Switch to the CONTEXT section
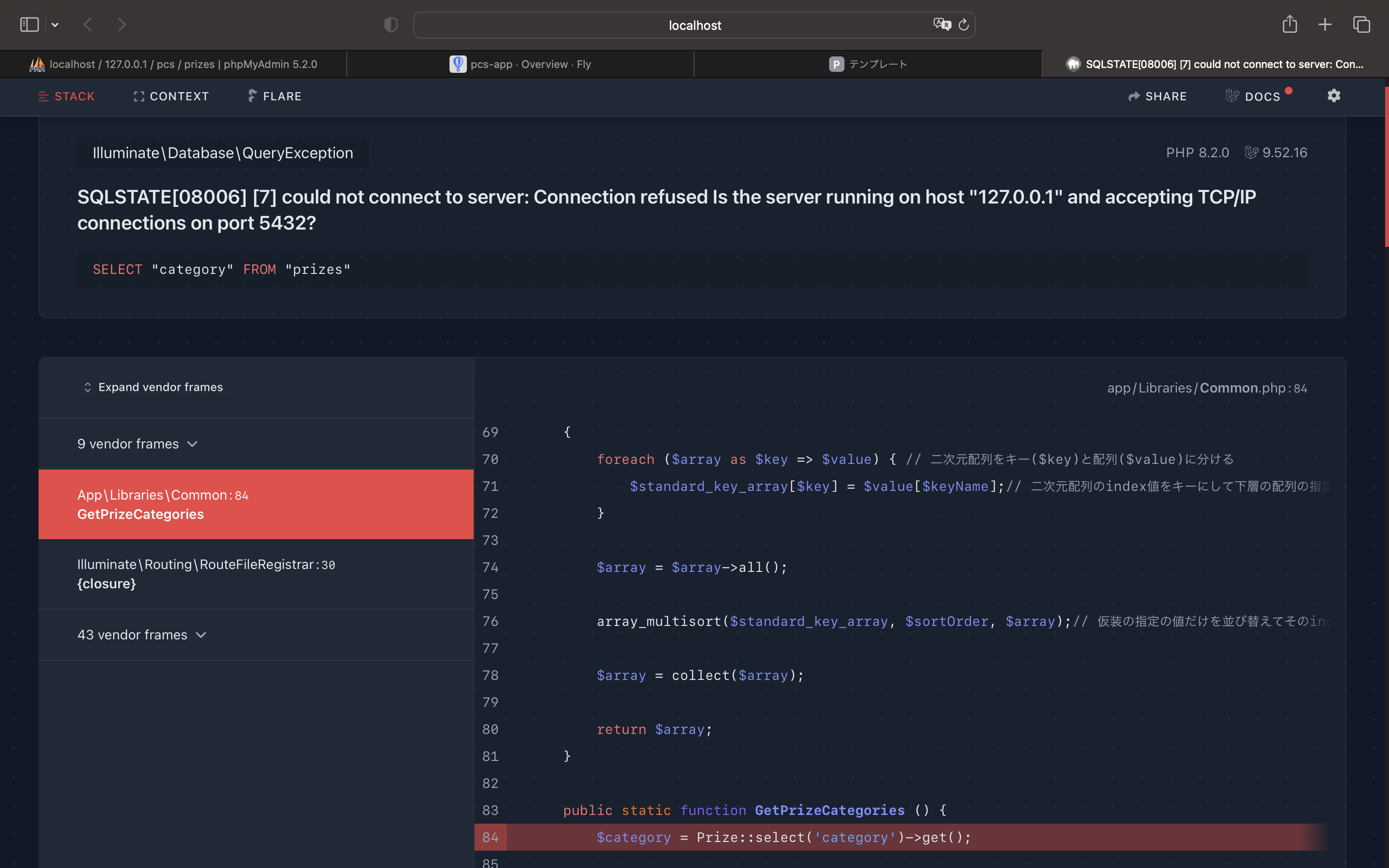1389x868 pixels. [171, 96]
